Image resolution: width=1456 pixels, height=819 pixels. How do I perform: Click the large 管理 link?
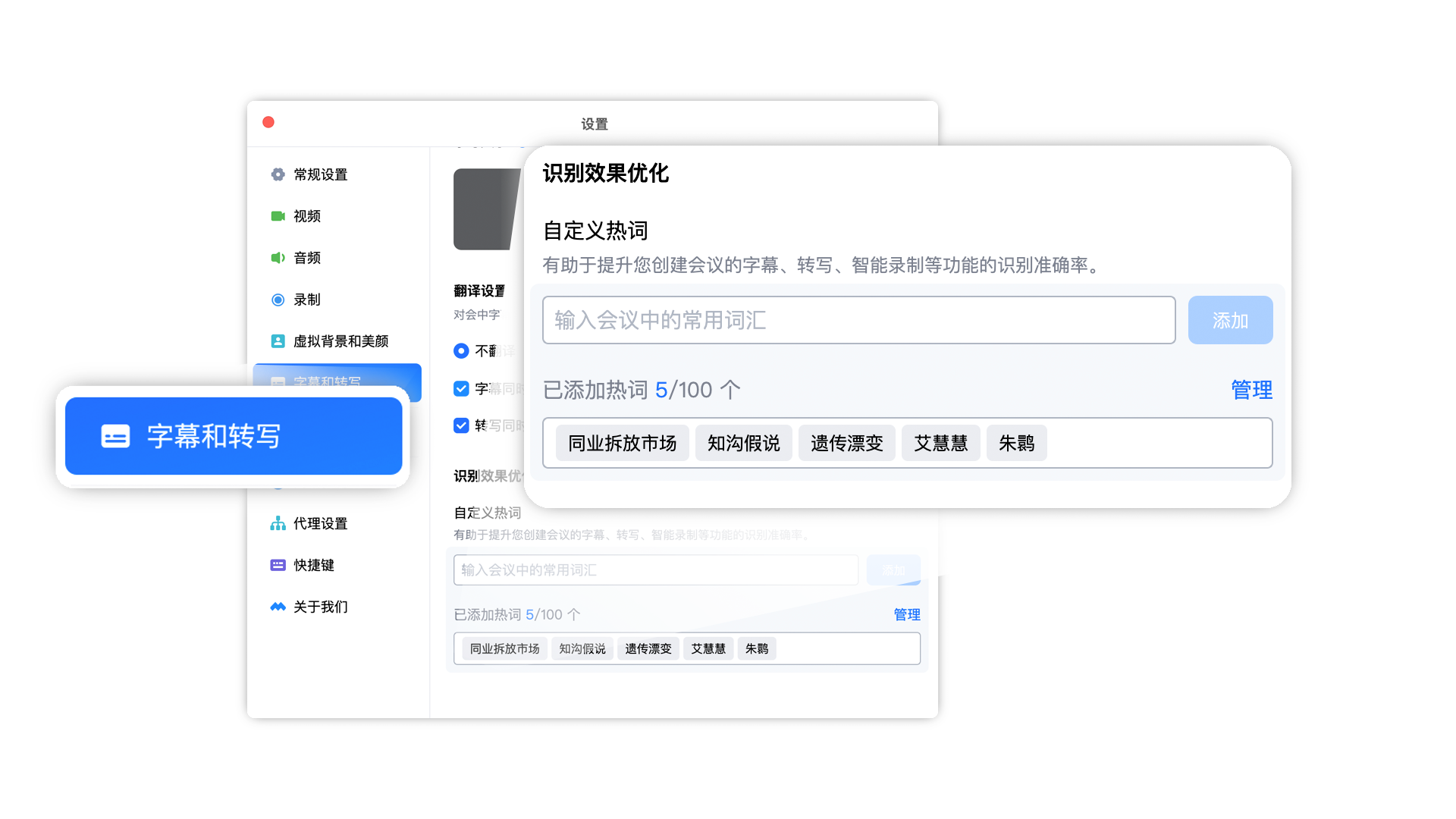pyautogui.click(x=1251, y=390)
